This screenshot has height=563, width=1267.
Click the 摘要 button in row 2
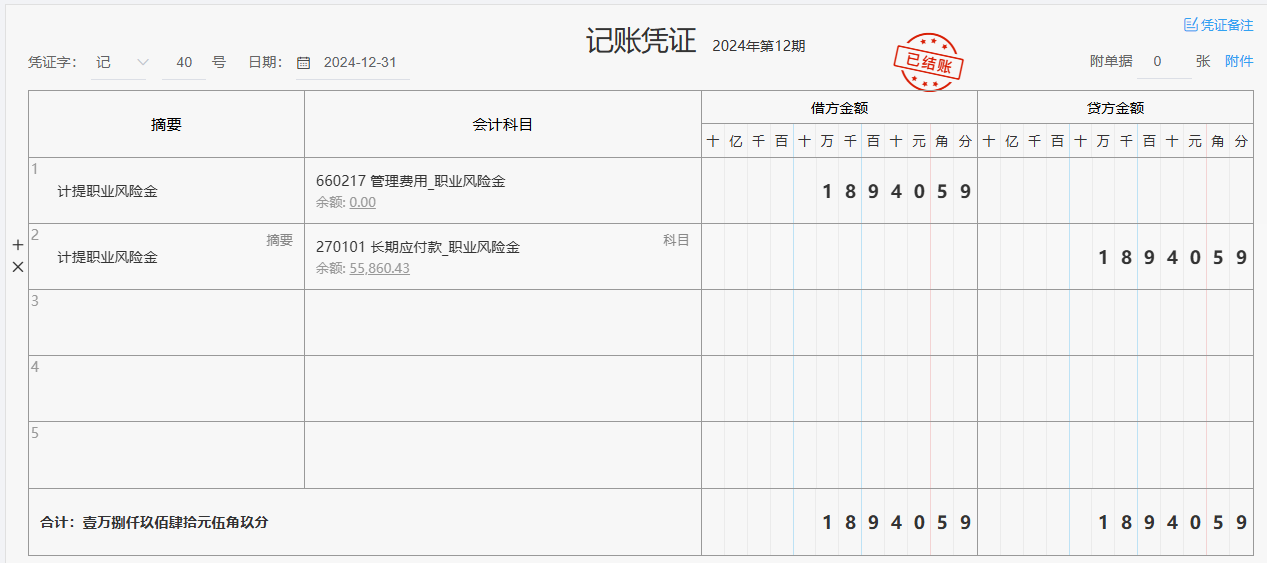click(279, 240)
